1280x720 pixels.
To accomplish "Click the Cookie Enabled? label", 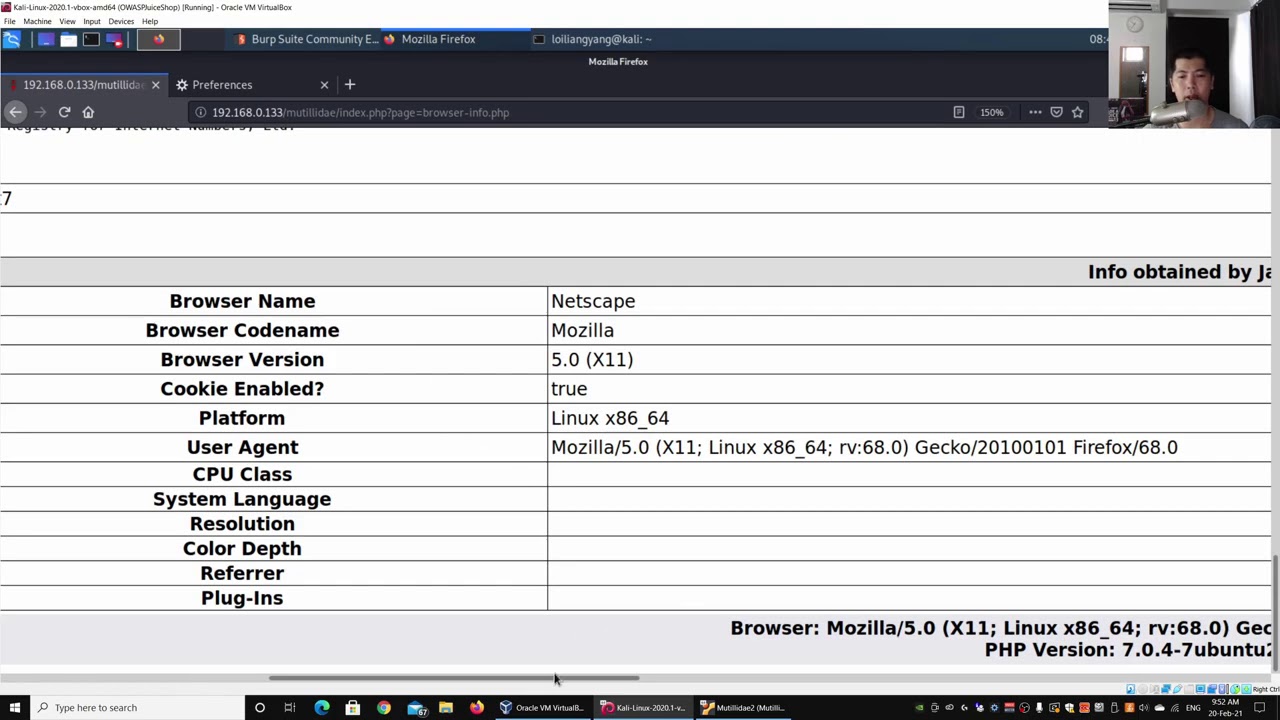I will coord(242,389).
